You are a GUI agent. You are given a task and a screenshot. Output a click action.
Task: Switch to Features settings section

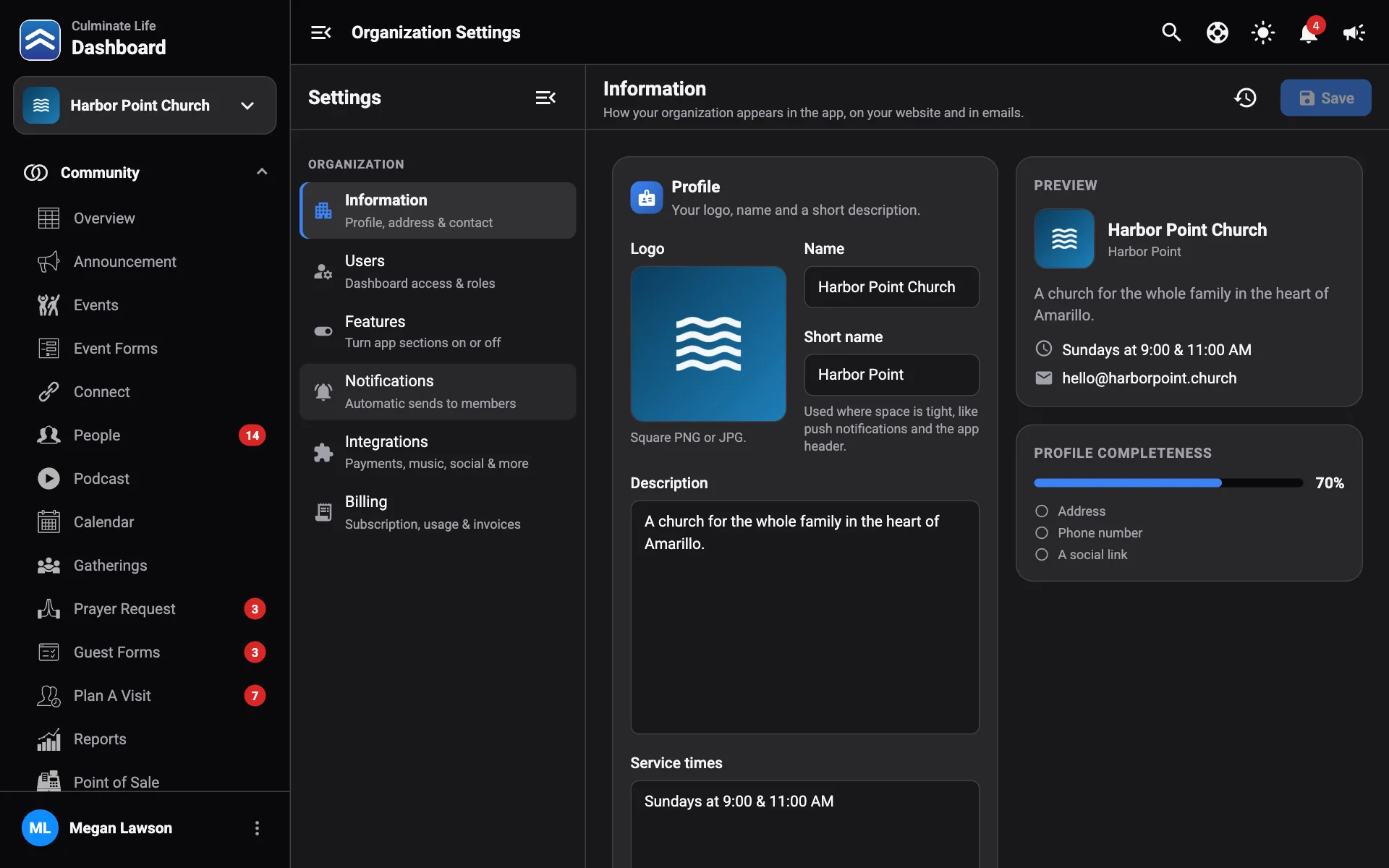(x=438, y=331)
